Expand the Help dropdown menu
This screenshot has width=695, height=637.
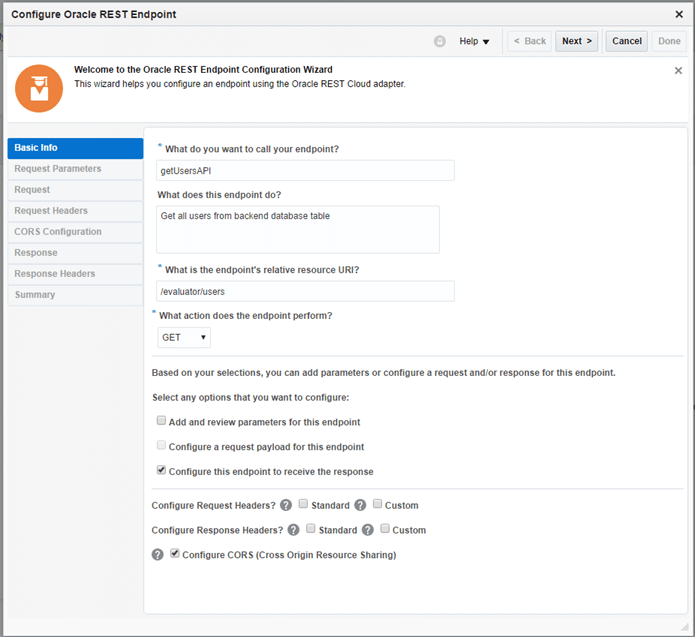[474, 41]
